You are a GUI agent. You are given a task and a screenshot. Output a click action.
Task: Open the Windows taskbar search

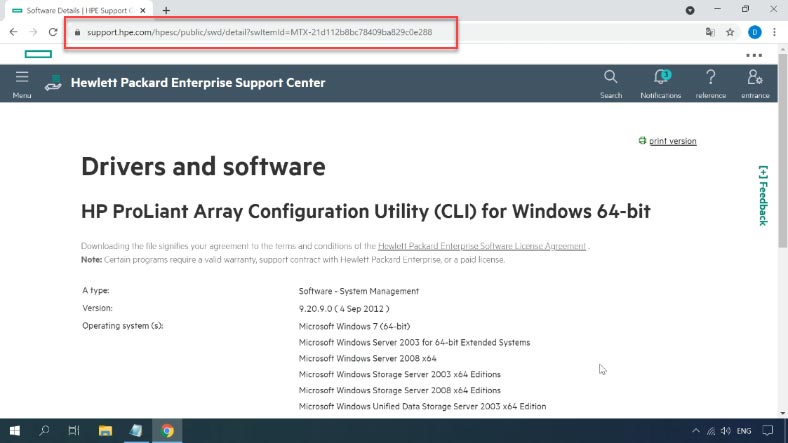44,430
